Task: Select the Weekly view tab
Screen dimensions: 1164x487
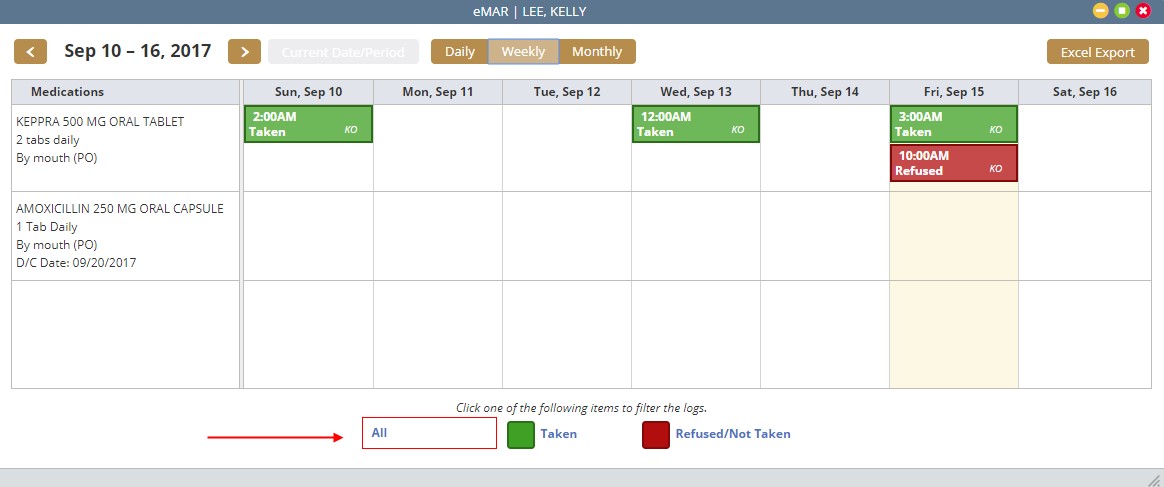Action: click(523, 52)
